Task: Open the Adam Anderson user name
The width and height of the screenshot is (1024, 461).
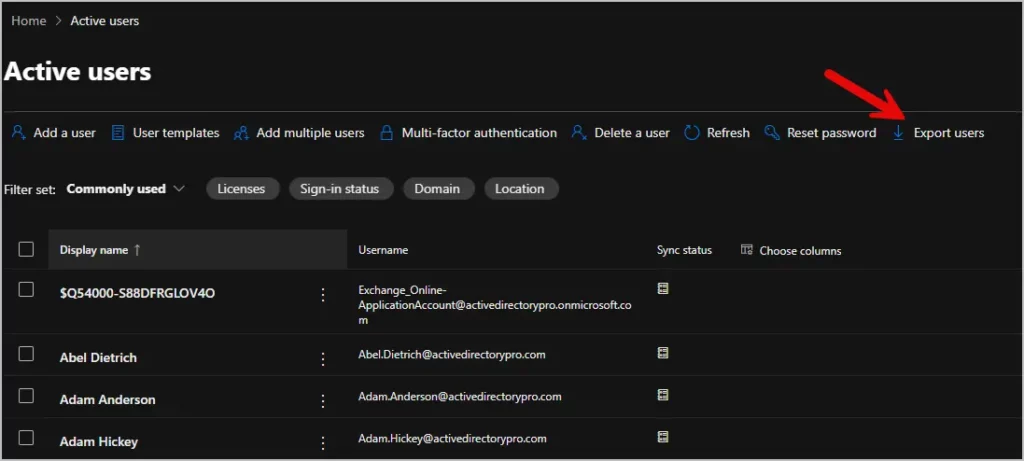Action: point(108,400)
